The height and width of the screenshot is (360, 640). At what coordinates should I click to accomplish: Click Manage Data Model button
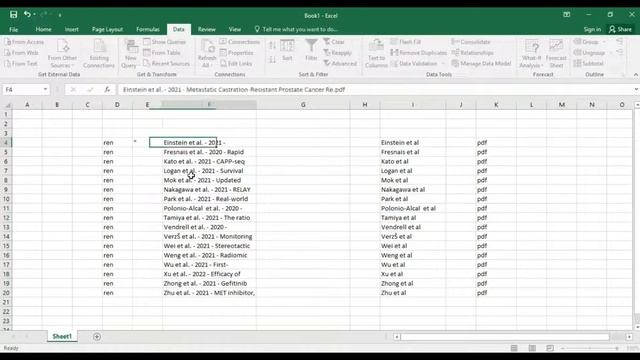[482, 63]
